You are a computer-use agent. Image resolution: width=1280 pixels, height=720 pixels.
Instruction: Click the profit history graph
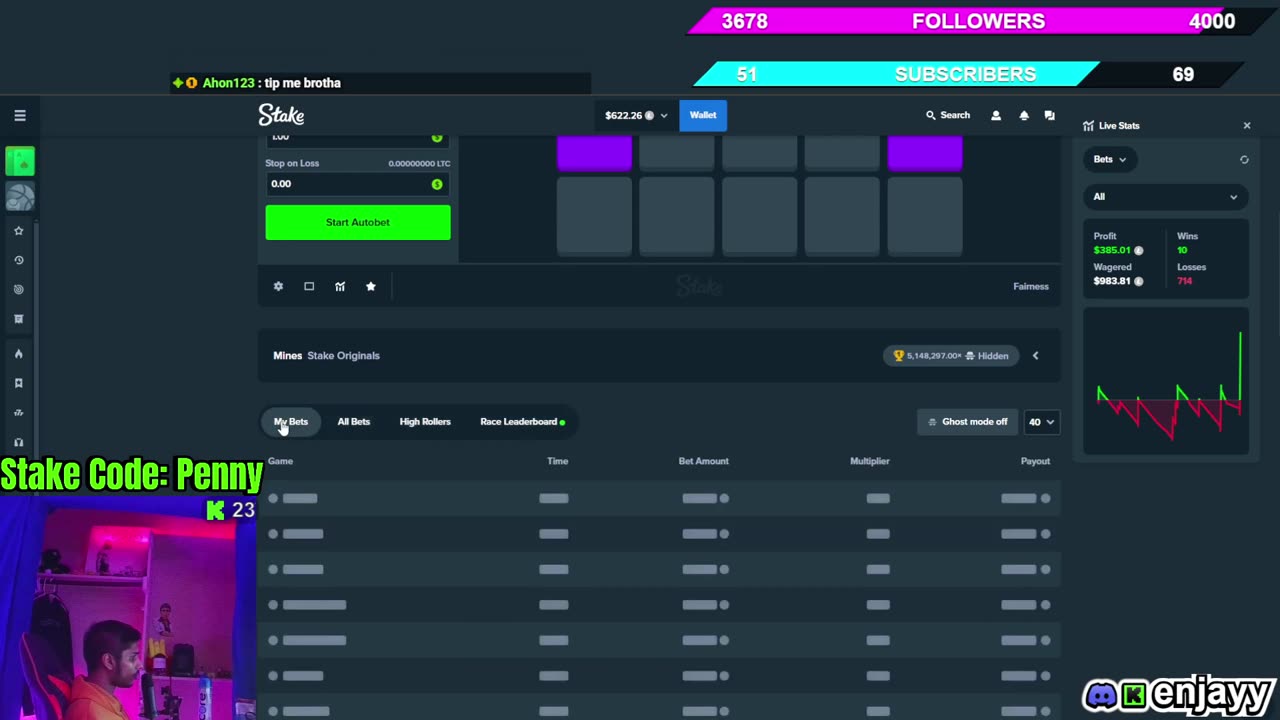pos(1166,382)
